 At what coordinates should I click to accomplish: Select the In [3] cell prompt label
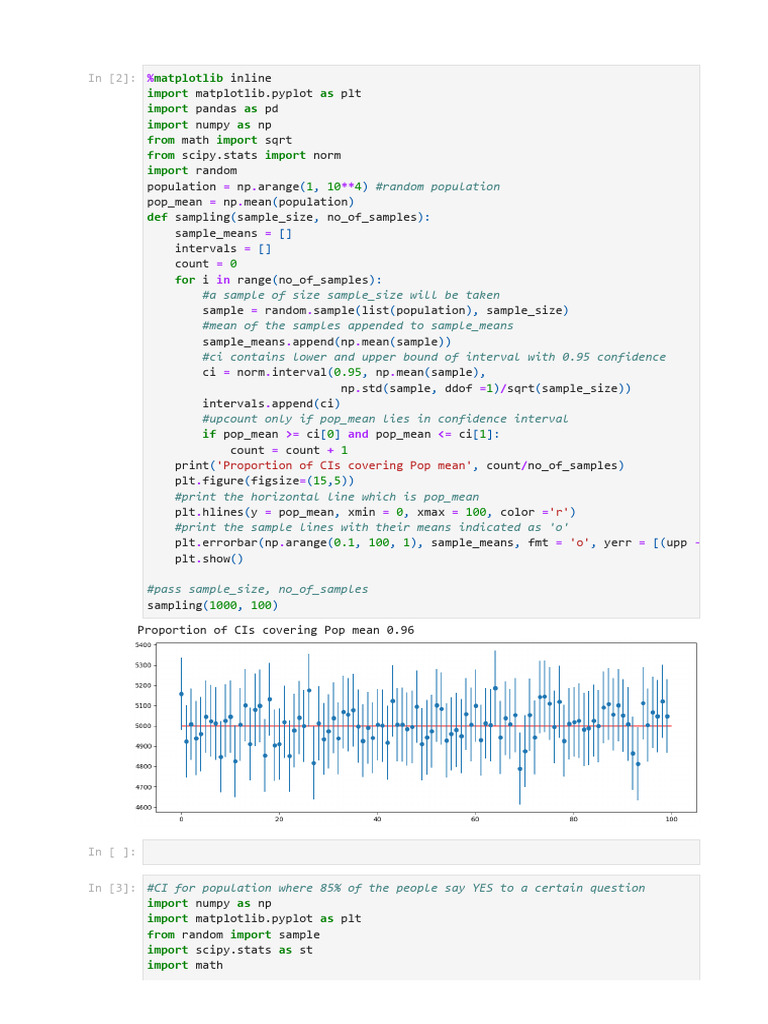[112, 888]
